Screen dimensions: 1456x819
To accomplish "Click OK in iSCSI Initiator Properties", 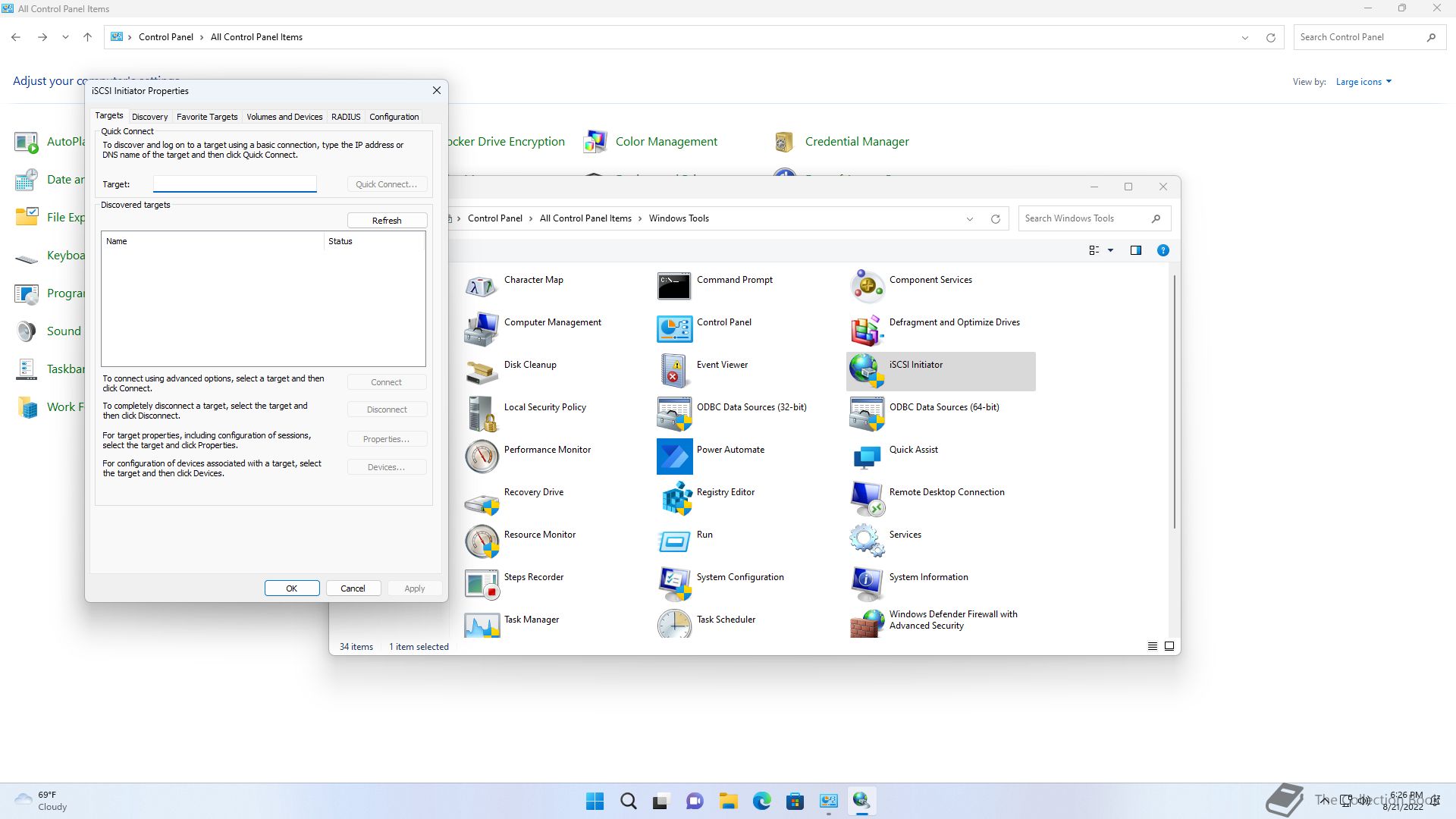I will click(x=291, y=588).
